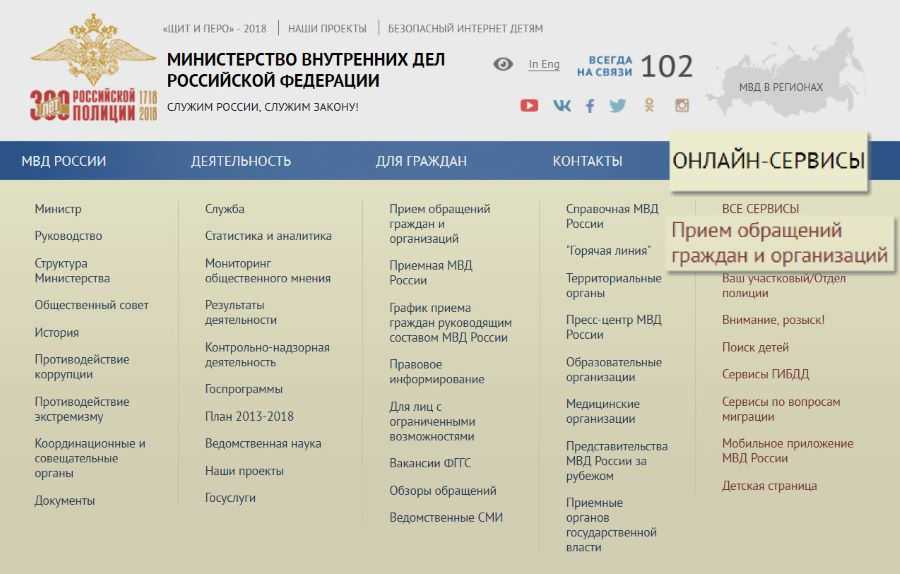Toggle visually impaired mode eye icon
This screenshot has height=574, width=900.
503,65
